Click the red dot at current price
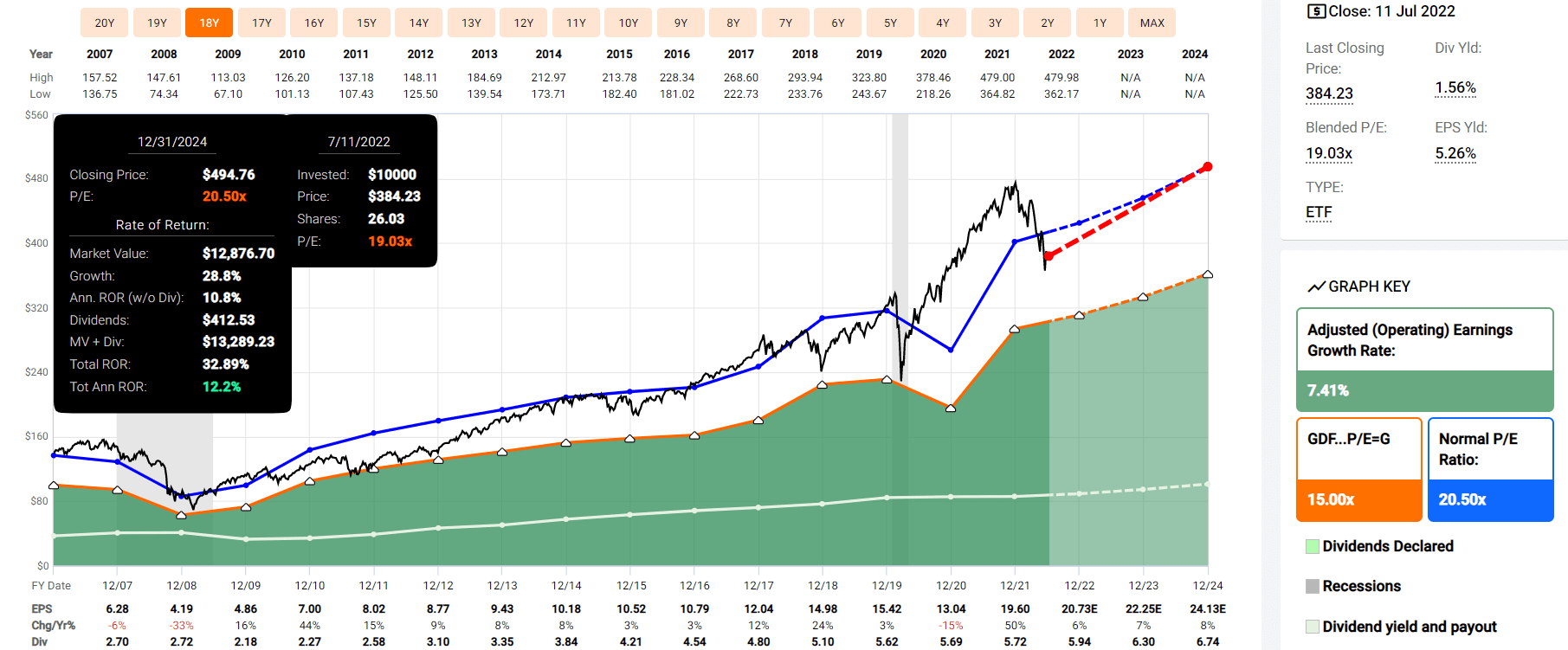The width and height of the screenshot is (1568, 650). click(x=1049, y=256)
